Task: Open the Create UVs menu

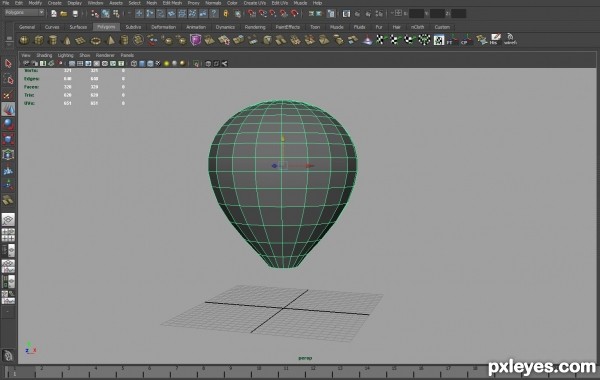Action: click(x=255, y=3)
